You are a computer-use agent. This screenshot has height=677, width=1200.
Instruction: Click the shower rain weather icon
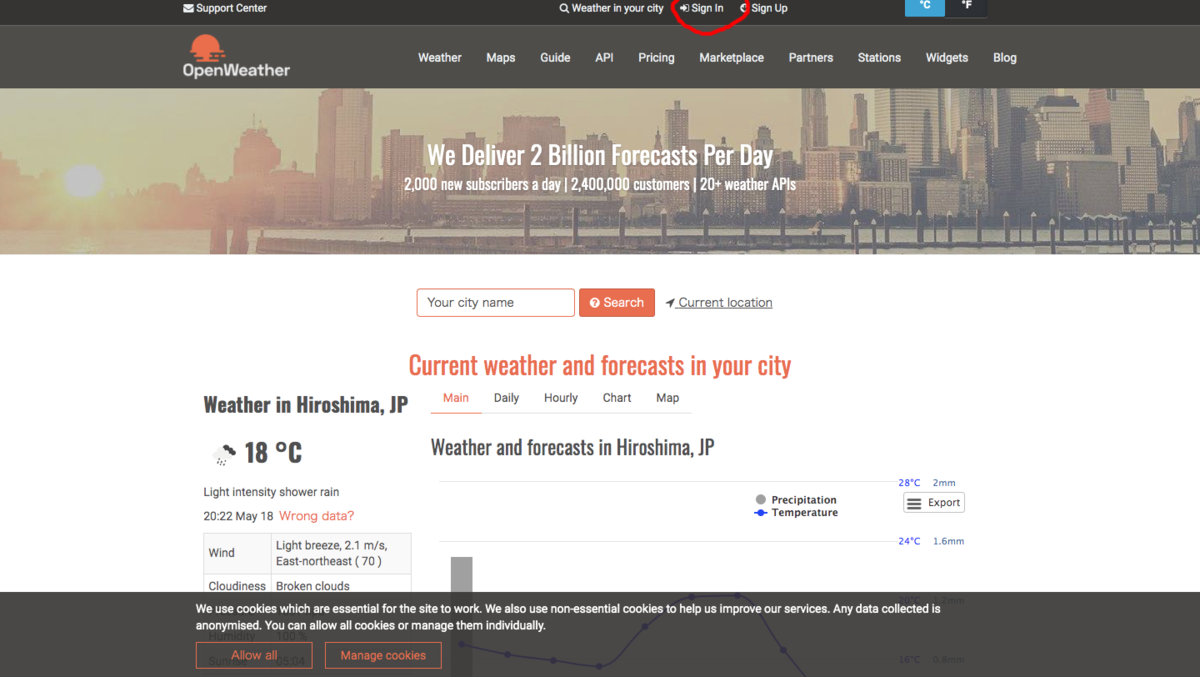tap(224, 454)
